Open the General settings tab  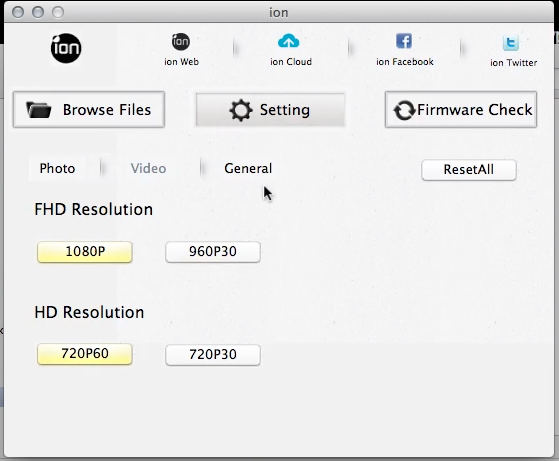(x=248, y=168)
